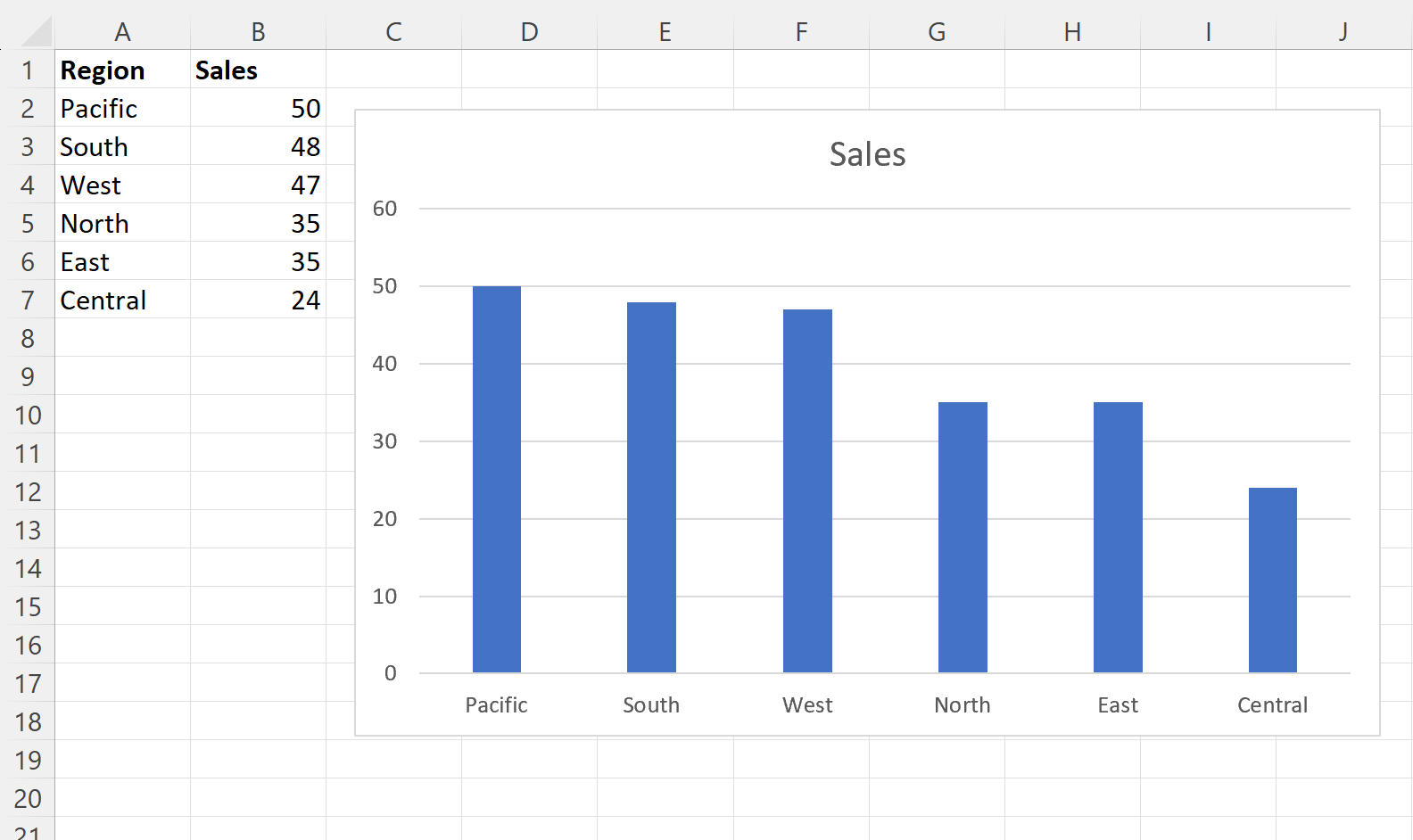
Task: Select the Central bar in the chart
Action: 1272,581
